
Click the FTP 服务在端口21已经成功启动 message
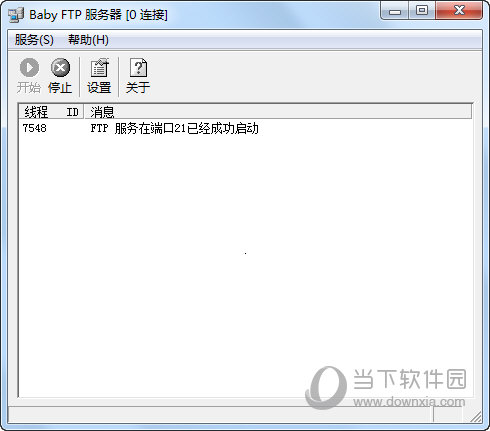point(174,128)
